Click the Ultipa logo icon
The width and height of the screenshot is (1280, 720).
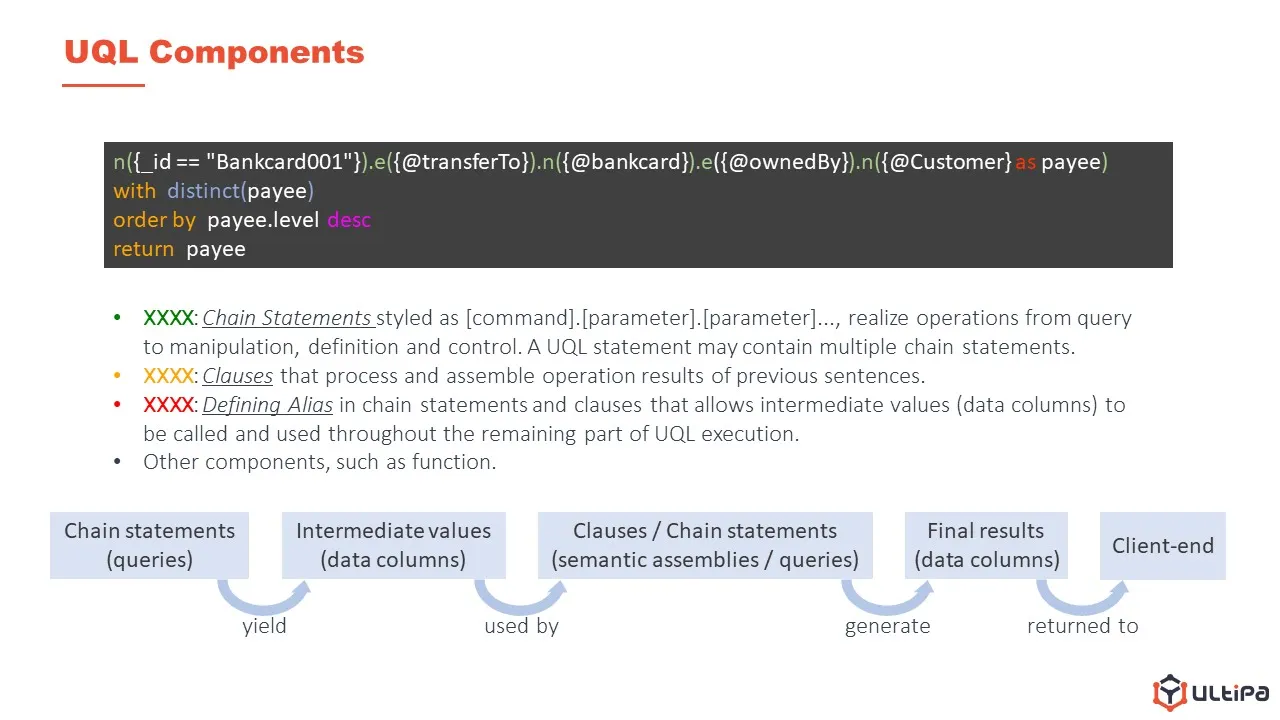[x=1169, y=693]
